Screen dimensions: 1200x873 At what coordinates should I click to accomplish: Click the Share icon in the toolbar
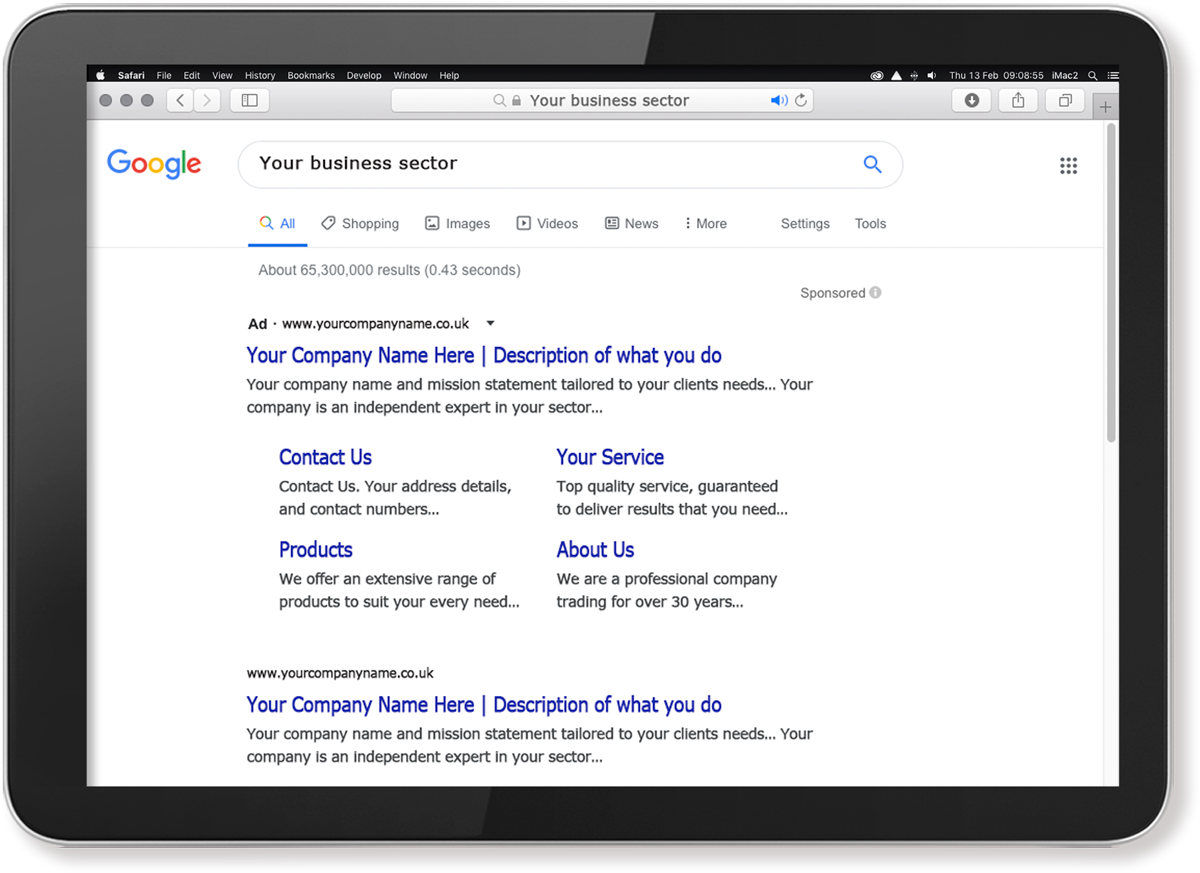click(1018, 100)
